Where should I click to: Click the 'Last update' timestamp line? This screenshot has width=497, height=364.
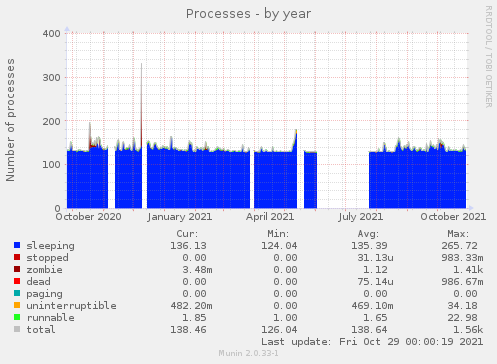[x=372, y=342]
